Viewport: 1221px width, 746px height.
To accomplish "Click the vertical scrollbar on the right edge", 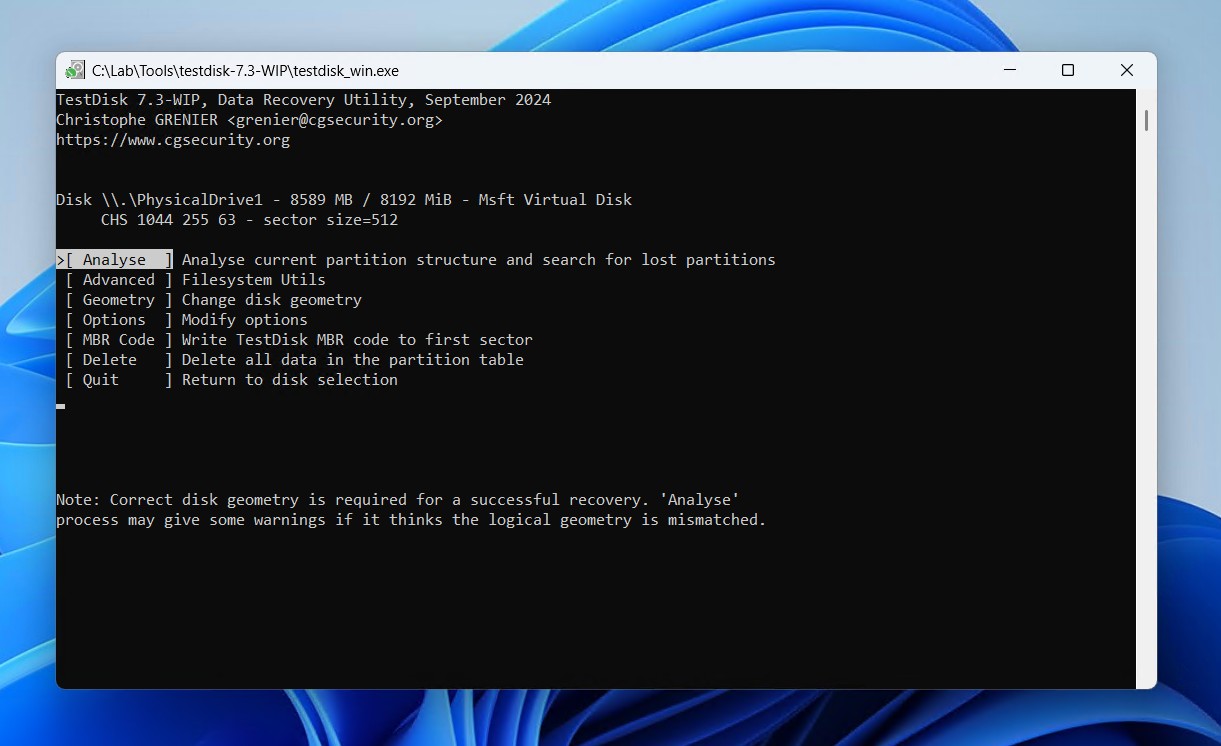I will (1146, 120).
